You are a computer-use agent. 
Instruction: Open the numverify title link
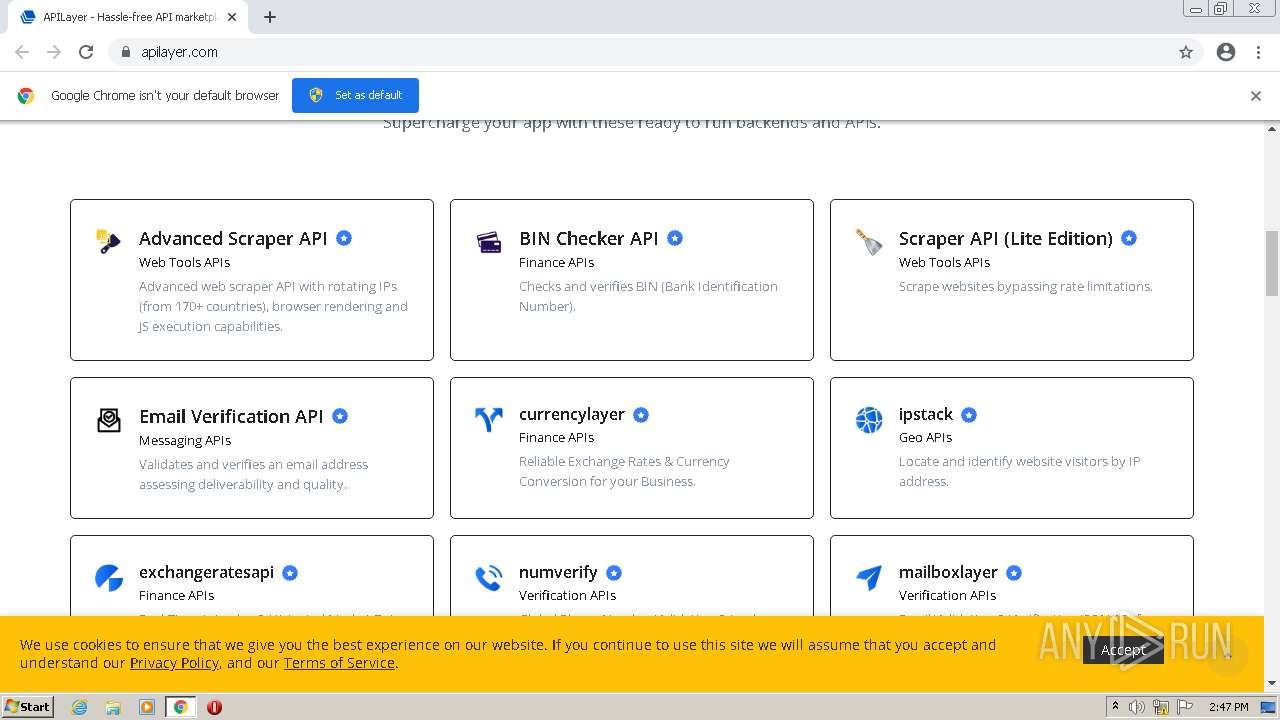(x=558, y=572)
